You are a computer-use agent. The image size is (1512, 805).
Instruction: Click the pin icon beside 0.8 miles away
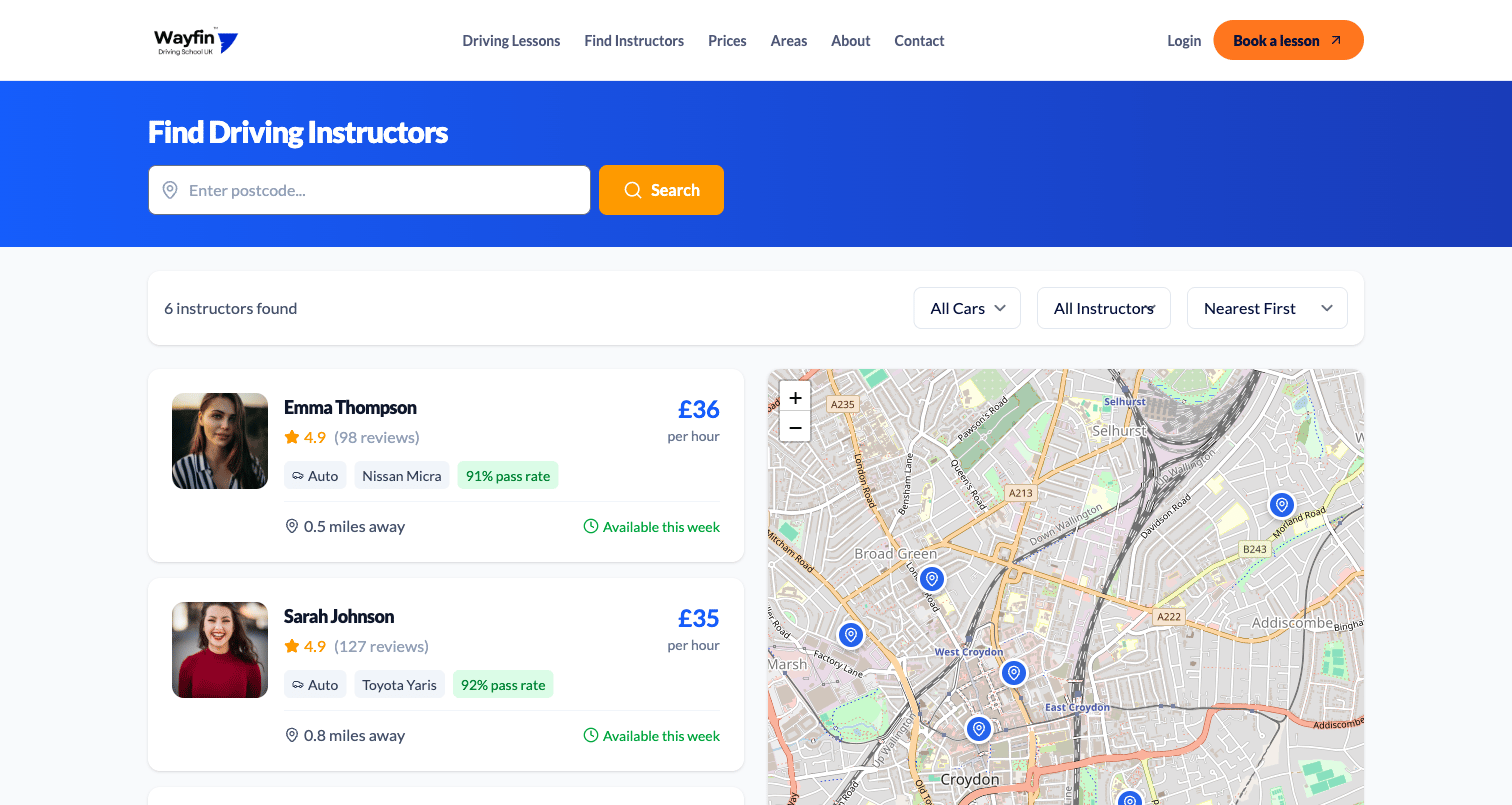tap(292, 735)
